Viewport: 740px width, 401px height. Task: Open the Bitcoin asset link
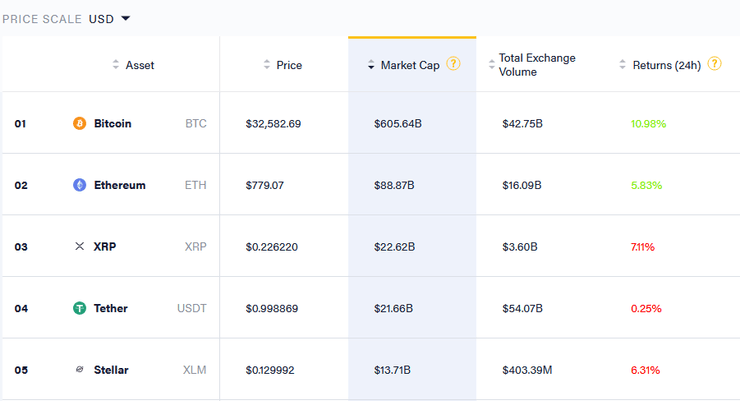point(113,124)
